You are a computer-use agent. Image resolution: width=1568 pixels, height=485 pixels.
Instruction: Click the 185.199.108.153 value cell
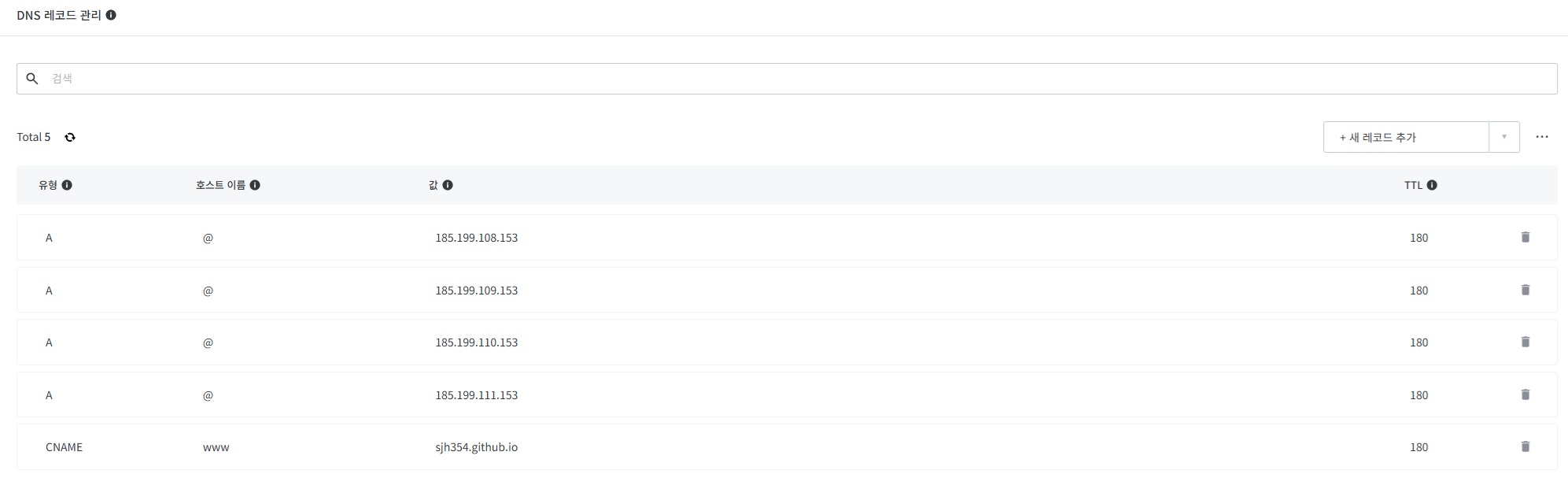point(476,238)
